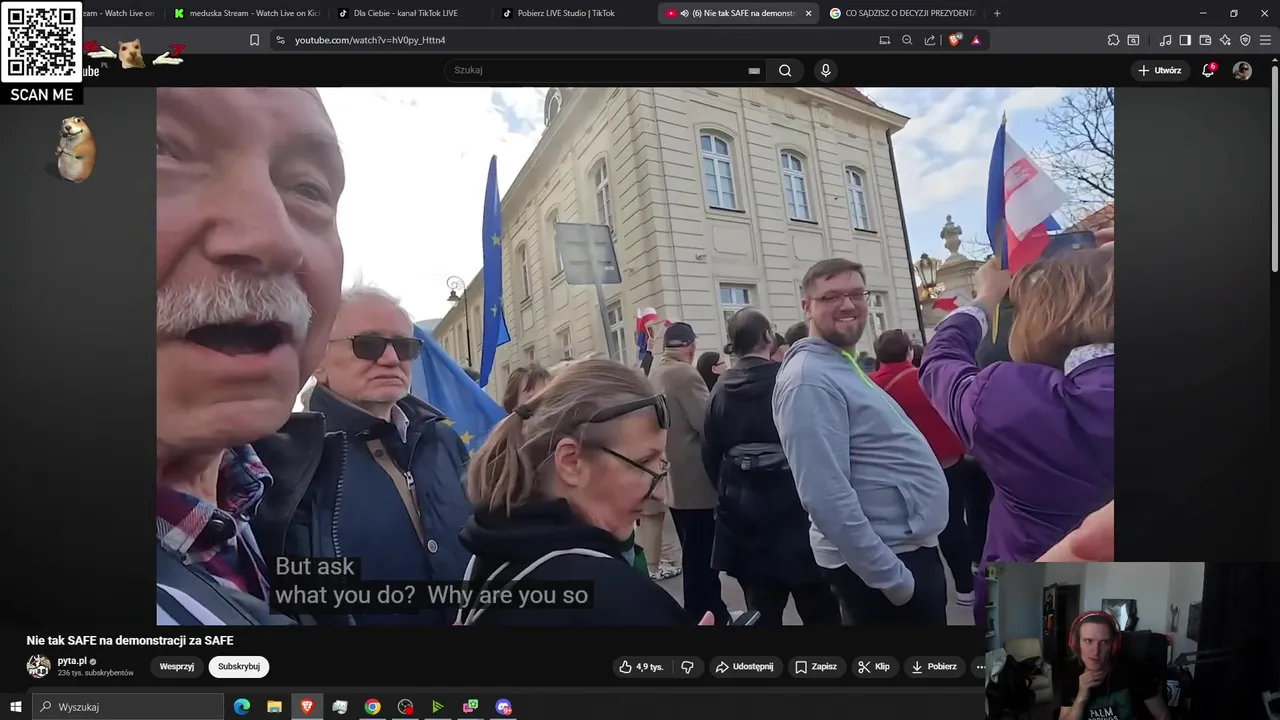Download the video via Pobierz
The width and height of the screenshot is (1280, 720).
coord(934,667)
